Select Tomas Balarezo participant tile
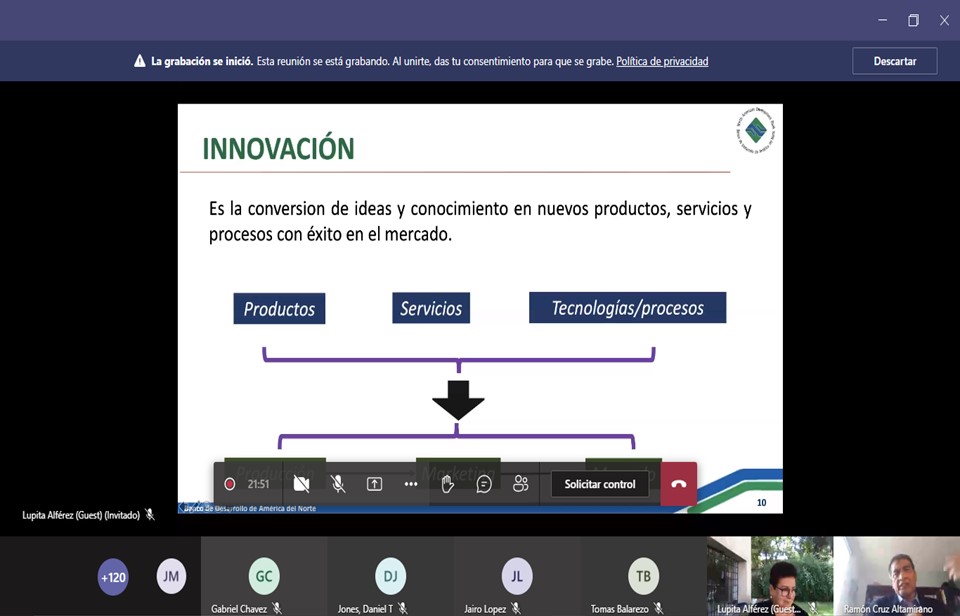The height and width of the screenshot is (616, 960). 643,576
